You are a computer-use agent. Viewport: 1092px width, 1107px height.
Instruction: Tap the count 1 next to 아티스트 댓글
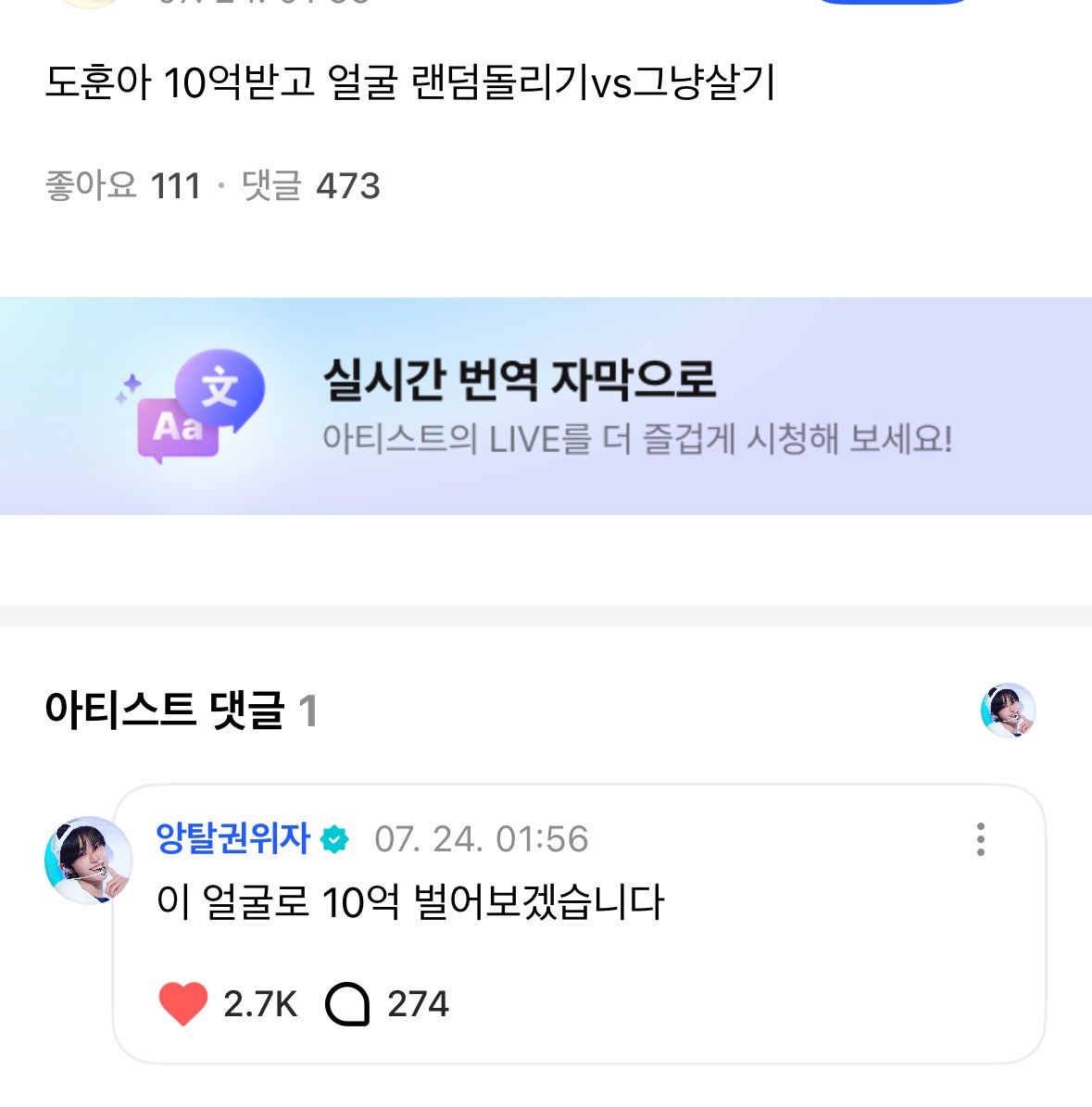tap(308, 711)
